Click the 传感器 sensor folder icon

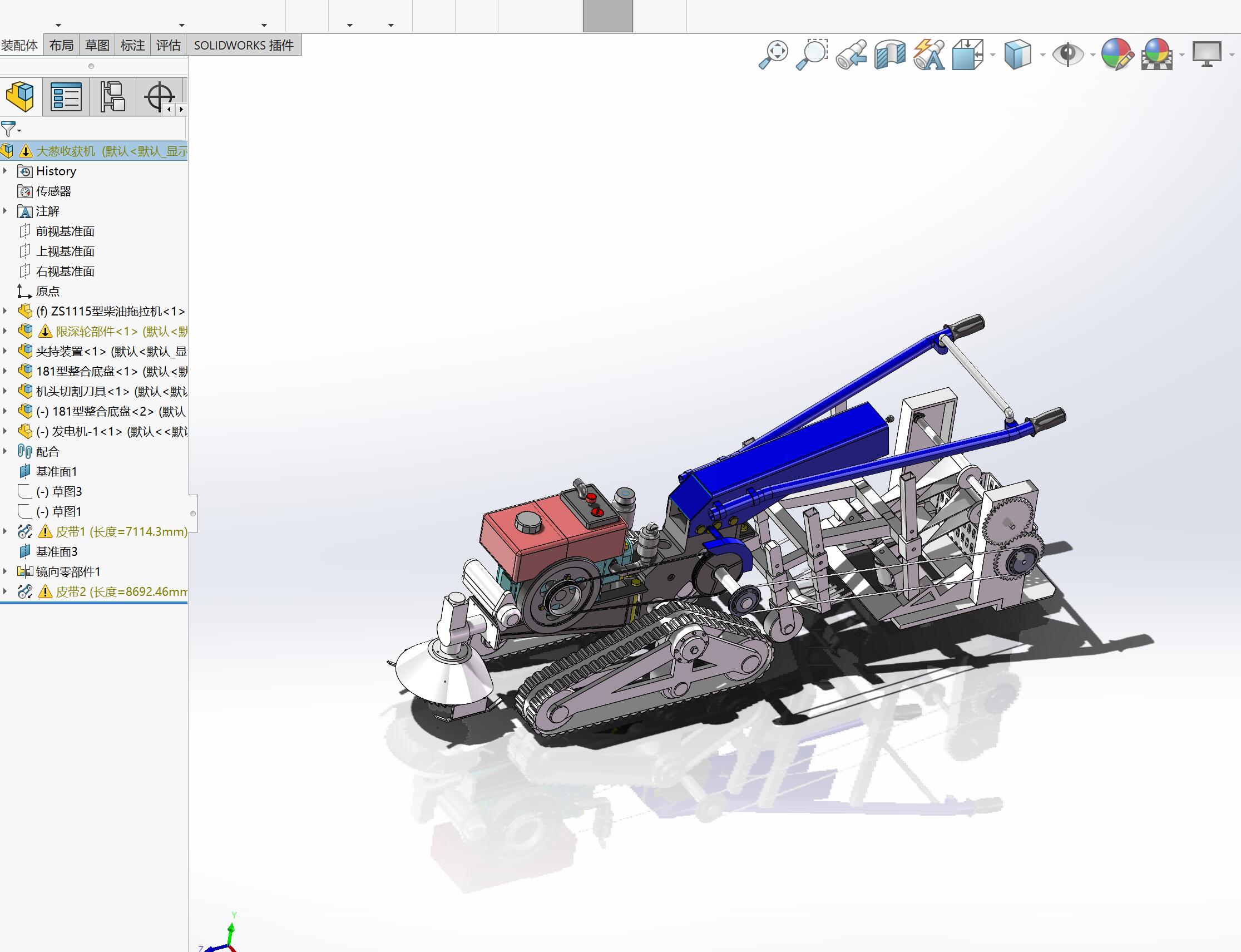point(25,191)
